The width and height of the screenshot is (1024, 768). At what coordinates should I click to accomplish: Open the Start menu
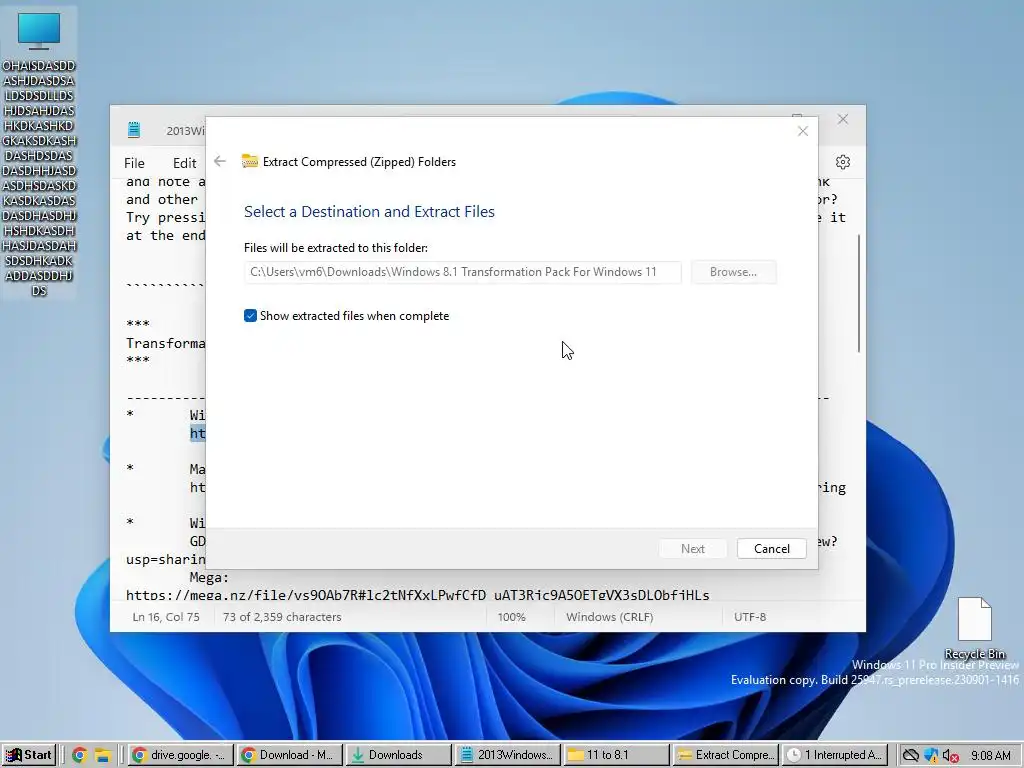[x=29, y=755]
